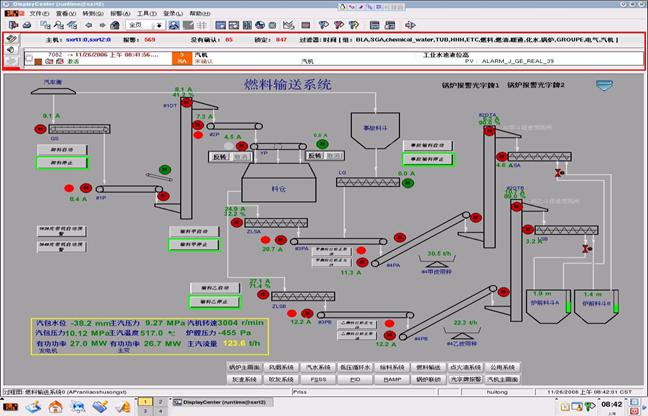Image resolution: width=648 pixels, height=416 pixels.
Task: Open the 查看 menu
Action: pos(66,14)
